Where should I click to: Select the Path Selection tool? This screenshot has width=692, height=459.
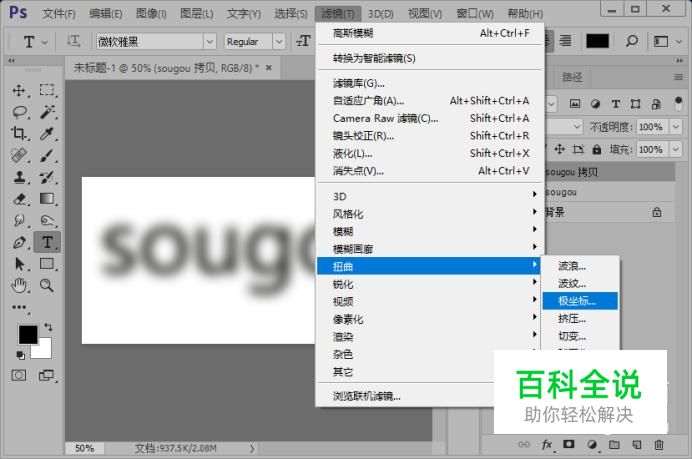(19, 264)
